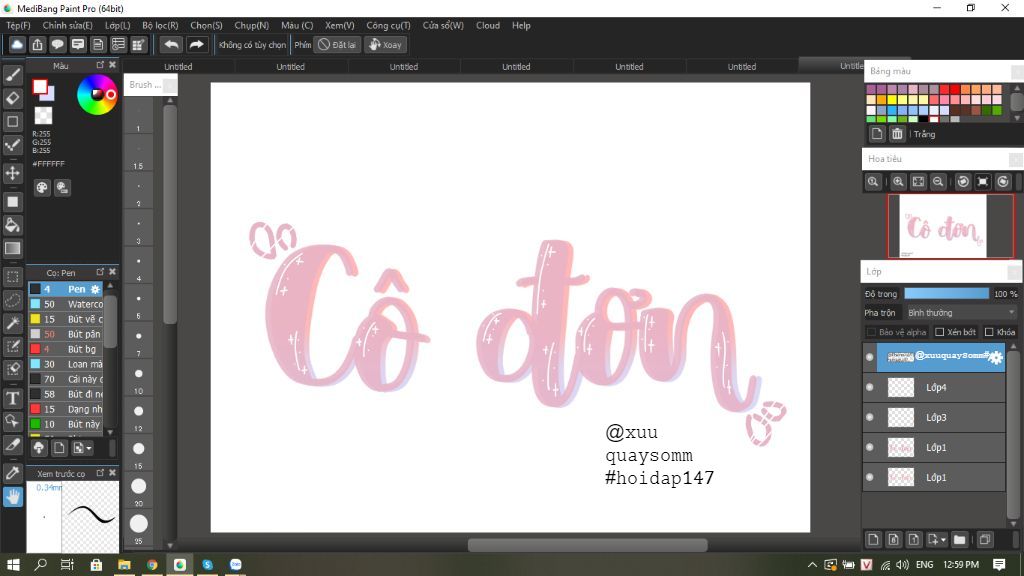Toggle visibility of @xuuquaysomm layer
Viewport: 1024px width, 576px height.
coord(869,357)
